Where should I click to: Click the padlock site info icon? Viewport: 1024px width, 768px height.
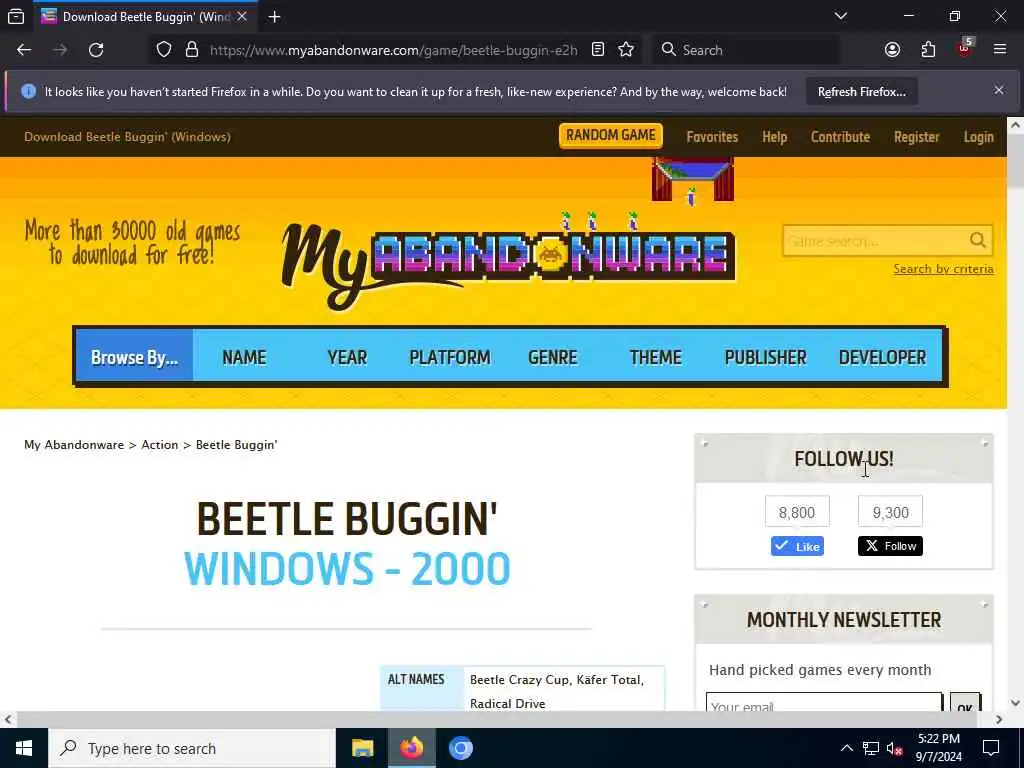(191, 50)
